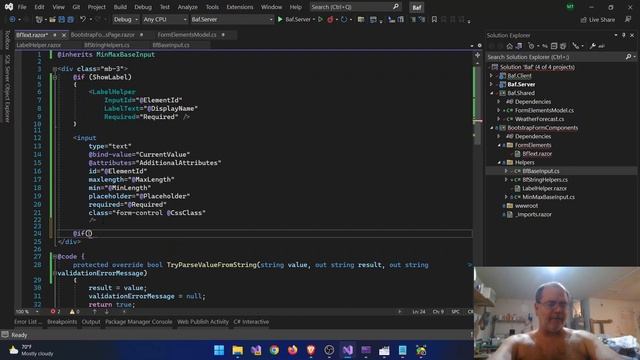Open the Extensions menu
The height and width of the screenshot is (360, 640).
[240, 7]
